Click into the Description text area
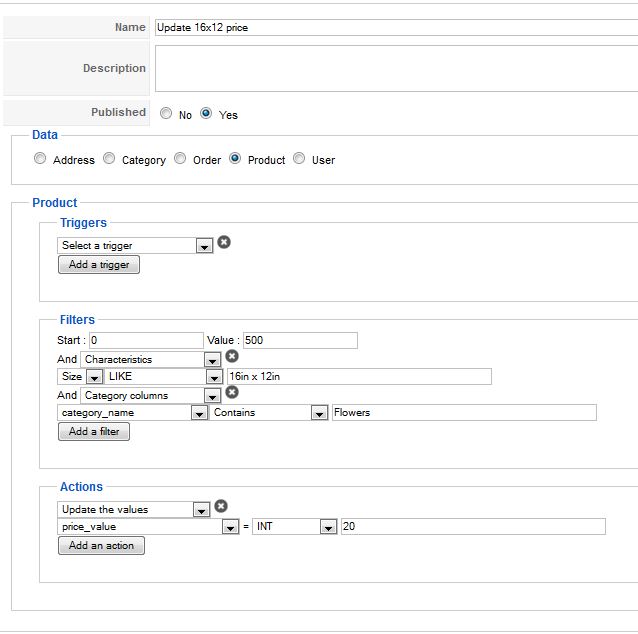638x634 pixels. tap(396, 69)
